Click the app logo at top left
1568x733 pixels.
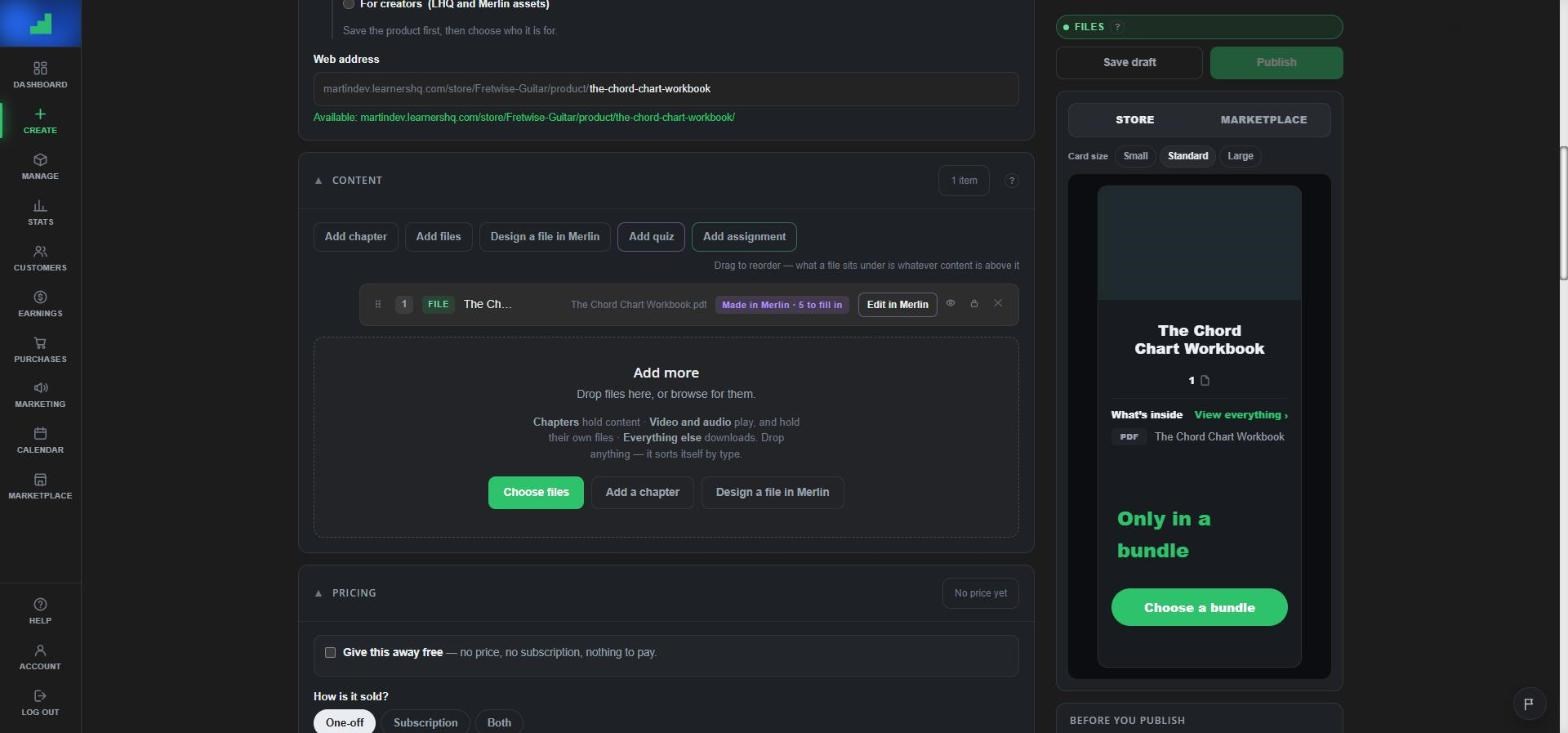[40, 23]
